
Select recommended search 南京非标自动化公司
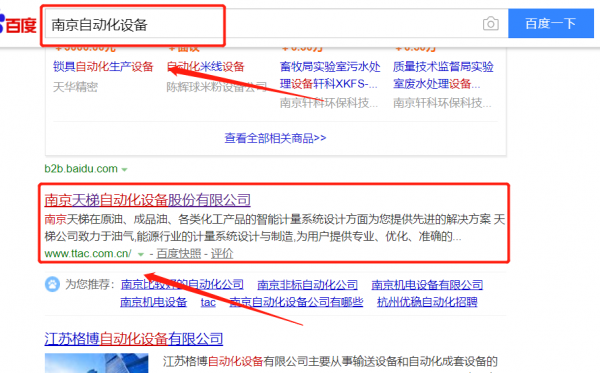click(307, 285)
